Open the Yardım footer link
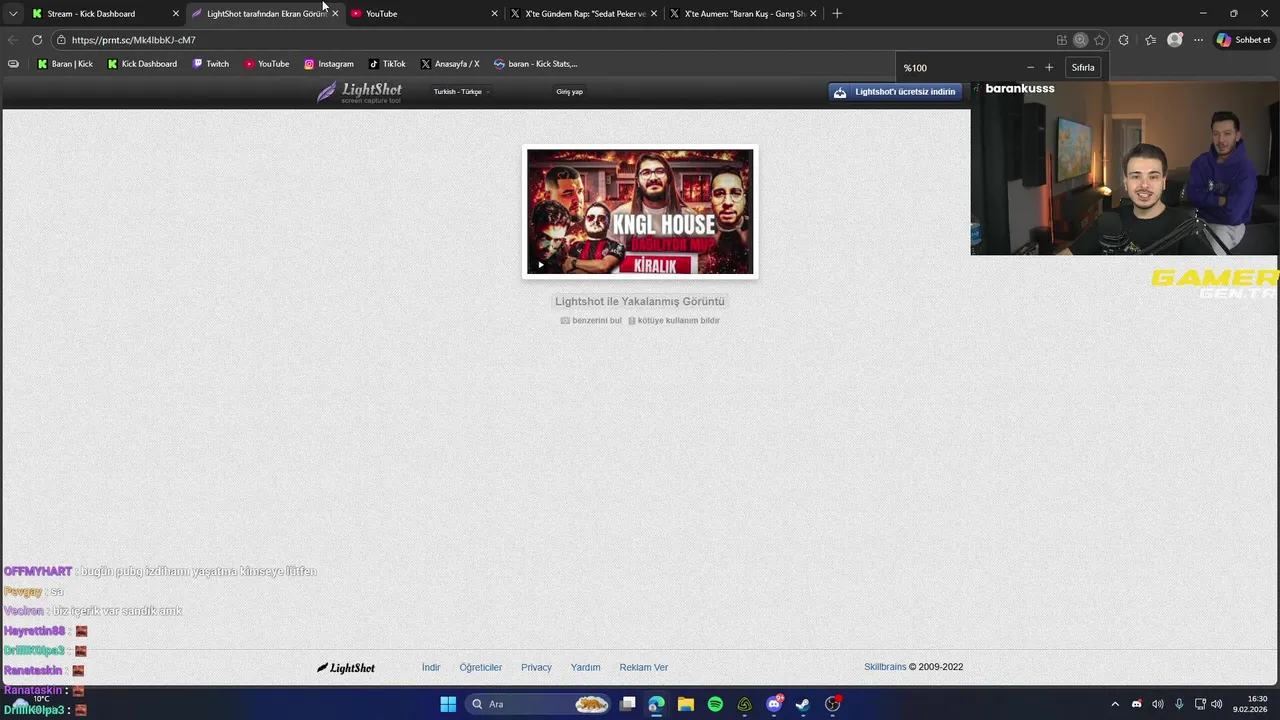 coord(586,667)
